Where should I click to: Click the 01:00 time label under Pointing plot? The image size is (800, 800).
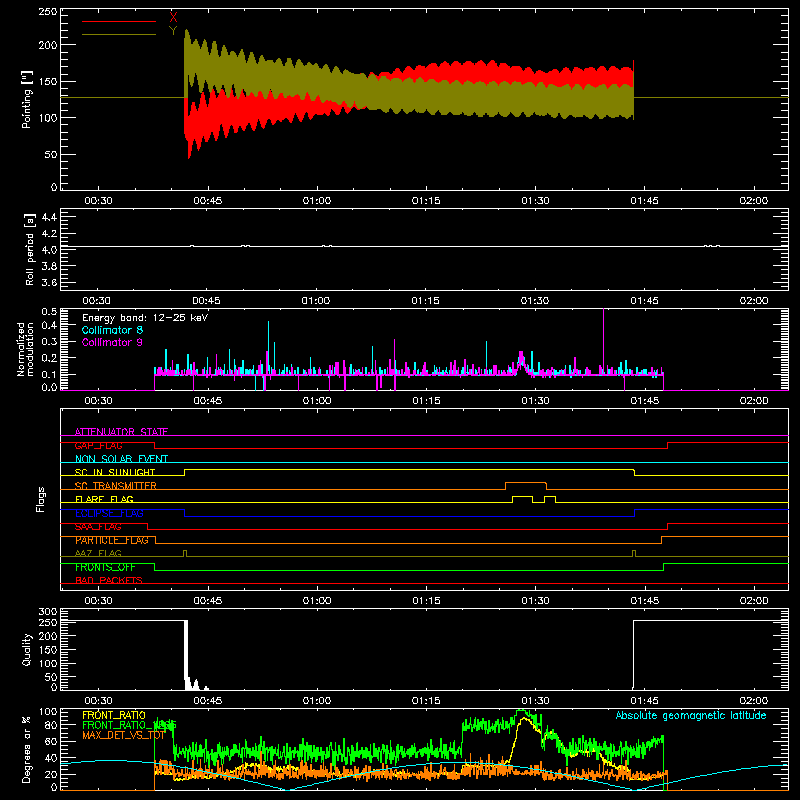(317, 201)
